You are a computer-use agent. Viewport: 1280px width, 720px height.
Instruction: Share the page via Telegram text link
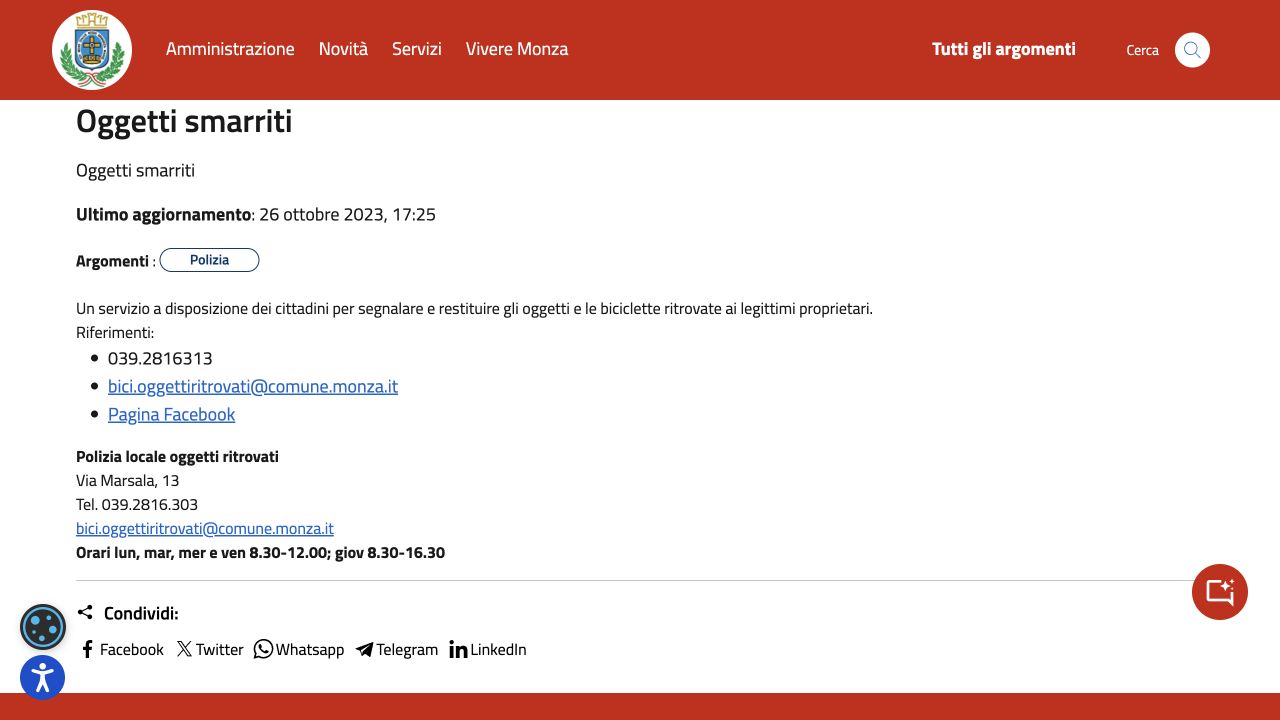coord(407,649)
